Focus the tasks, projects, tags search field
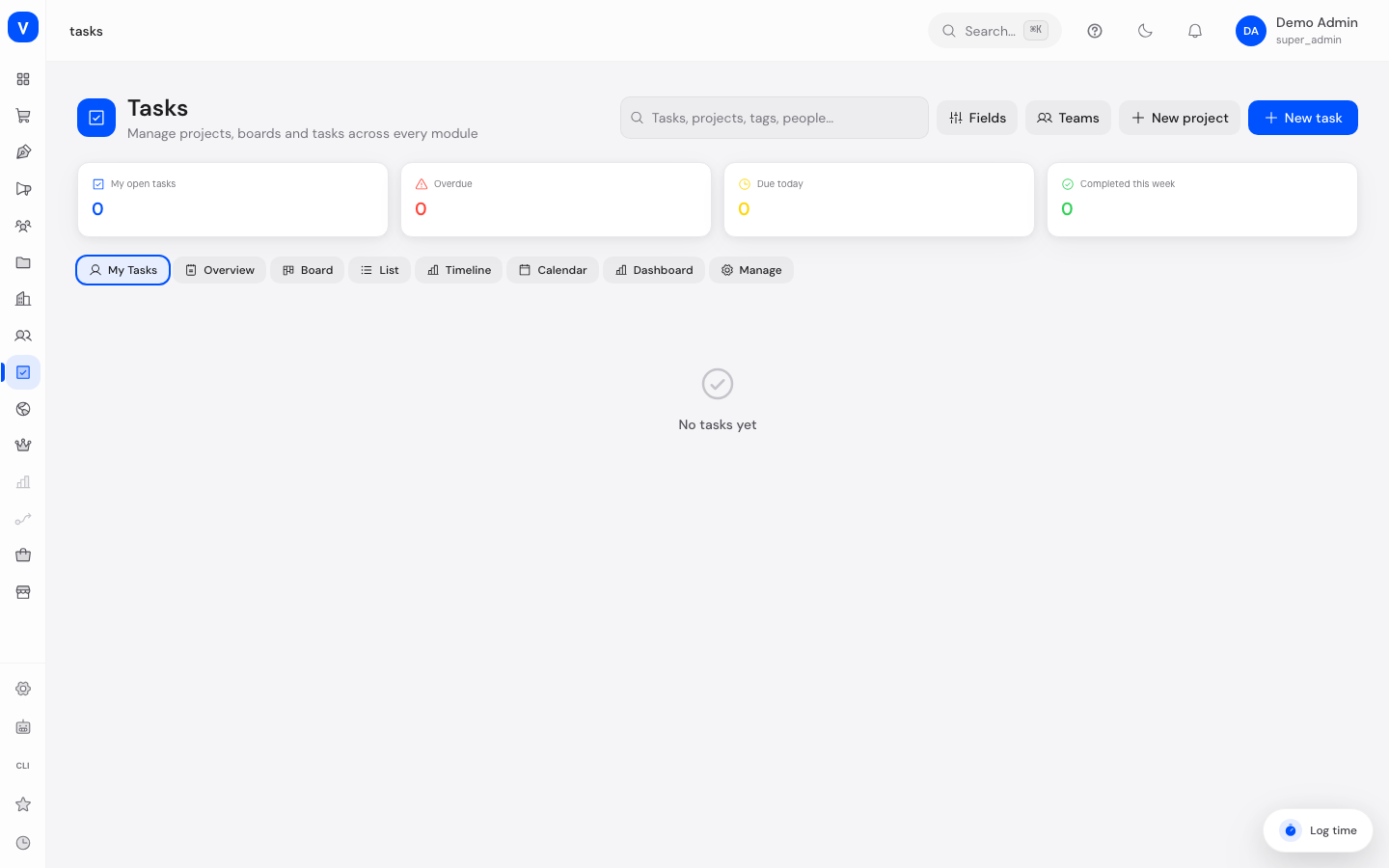Image resolution: width=1389 pixels, height=868 pixels. coord(775,118)
